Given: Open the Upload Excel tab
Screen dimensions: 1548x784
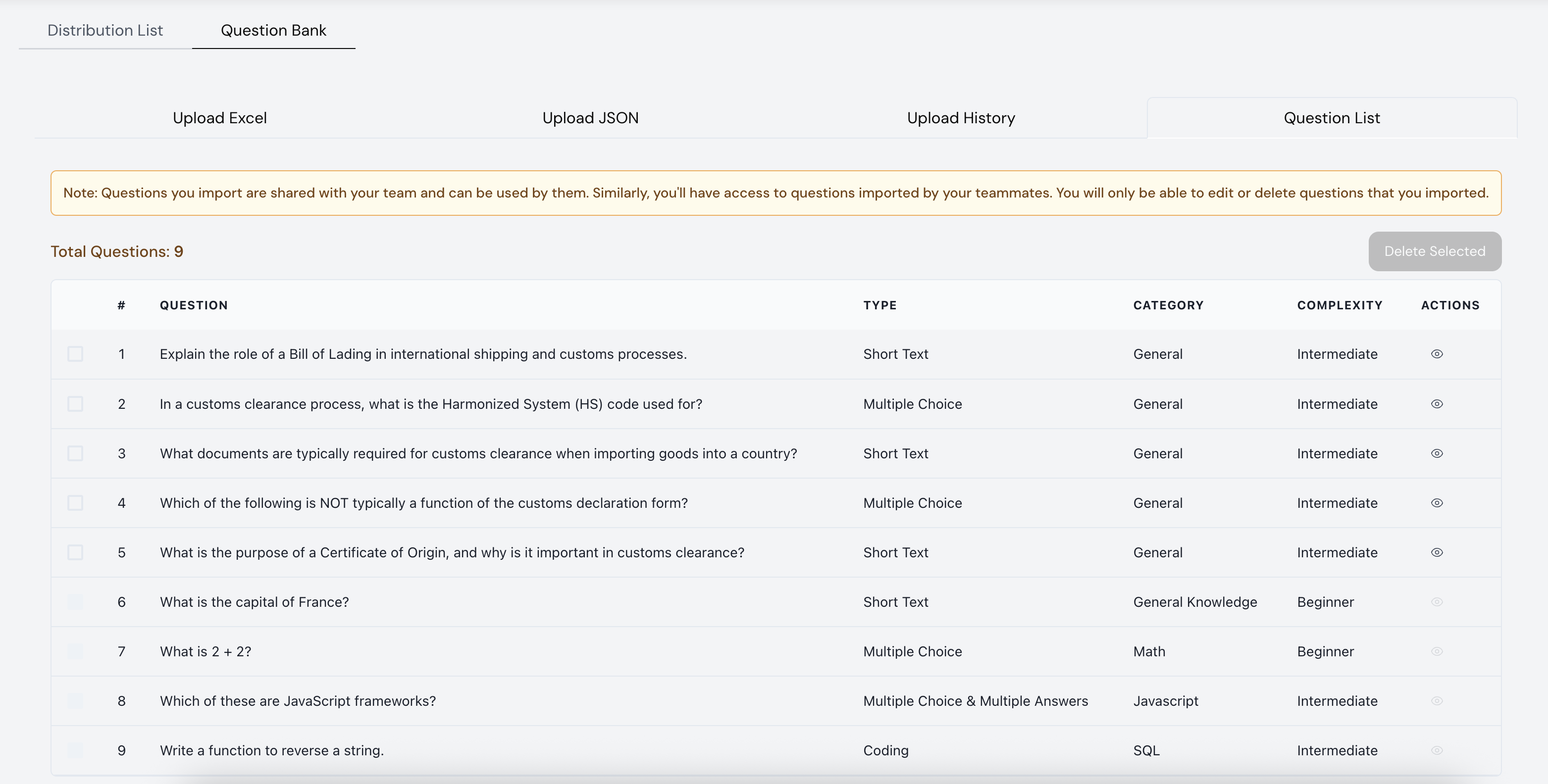Looking at the screenshot, I should [x=220, y=118].
